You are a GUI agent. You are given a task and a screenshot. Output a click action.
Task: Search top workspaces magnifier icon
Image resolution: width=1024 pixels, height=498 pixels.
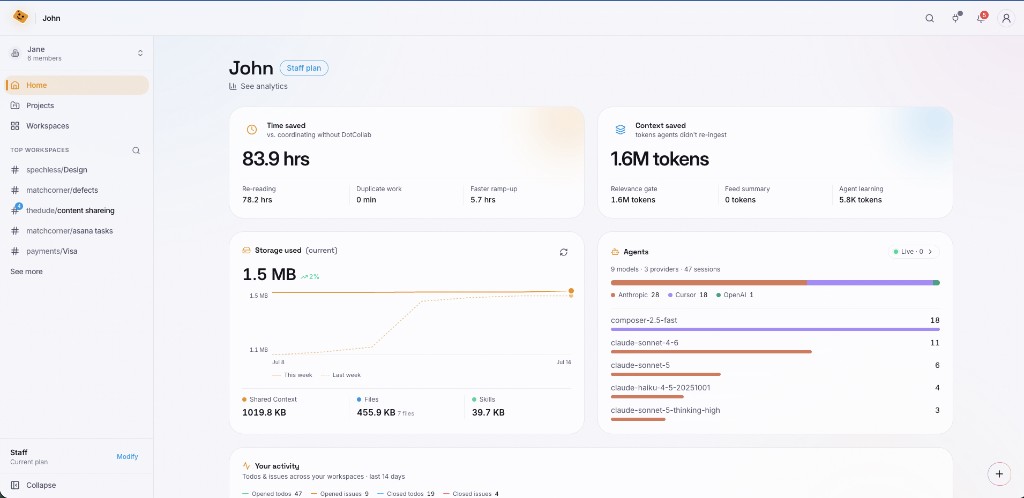click(136, 150)
